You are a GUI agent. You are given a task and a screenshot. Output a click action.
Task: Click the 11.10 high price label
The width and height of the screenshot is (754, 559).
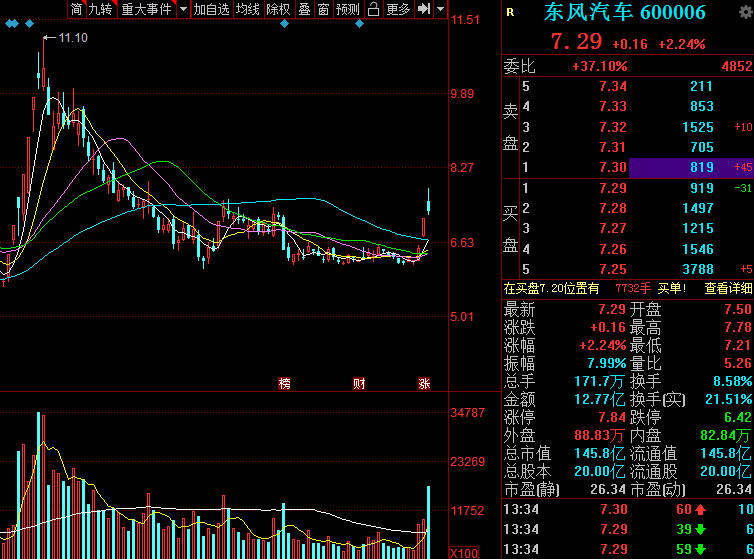(73, 38)
